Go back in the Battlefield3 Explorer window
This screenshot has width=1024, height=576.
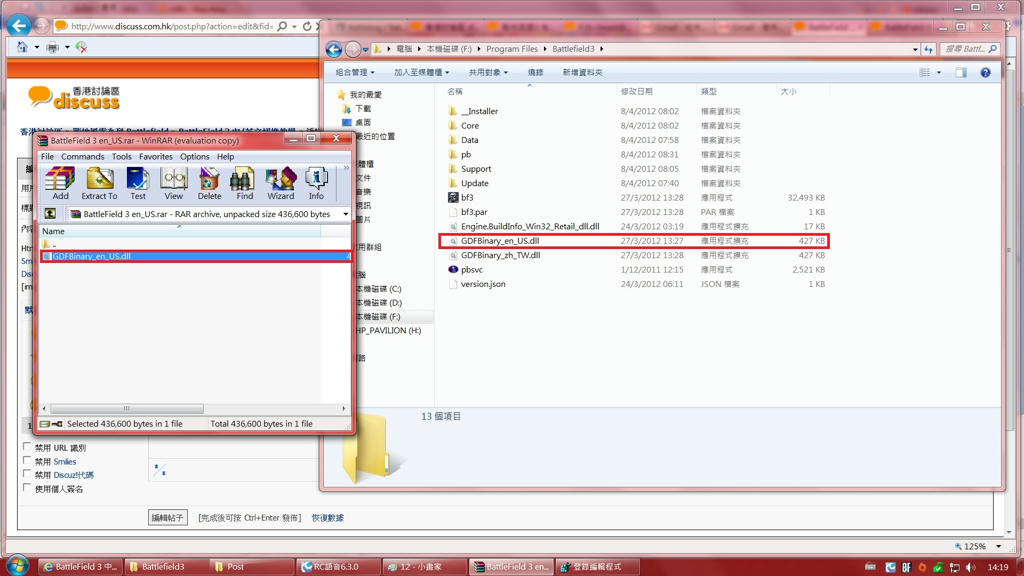(x=334, y=49)
